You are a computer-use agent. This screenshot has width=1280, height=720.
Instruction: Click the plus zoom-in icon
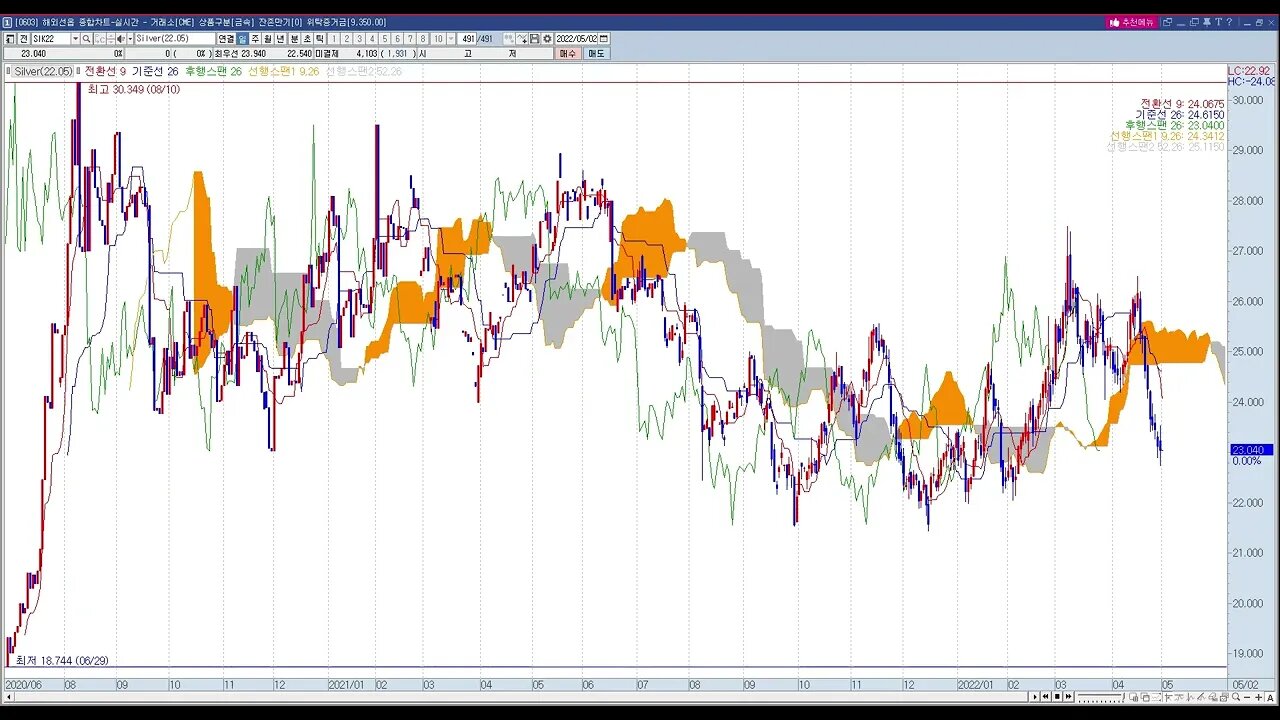click(x=1258, y=696)
